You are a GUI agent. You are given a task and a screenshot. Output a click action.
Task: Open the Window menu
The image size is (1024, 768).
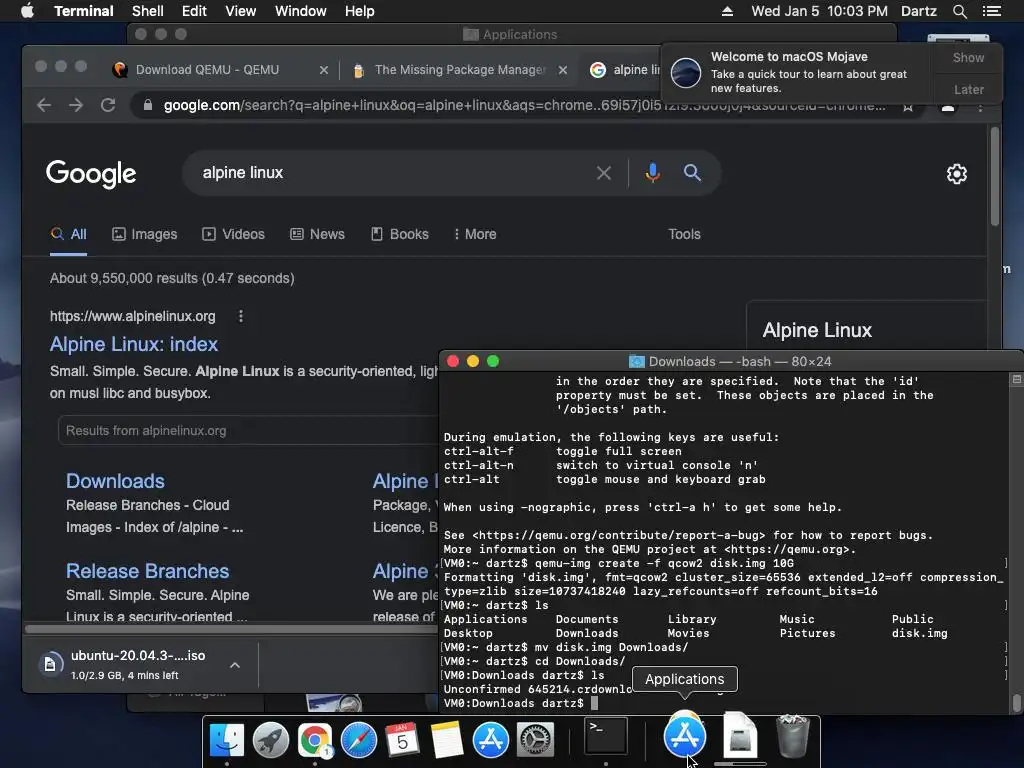pos(300,11)
